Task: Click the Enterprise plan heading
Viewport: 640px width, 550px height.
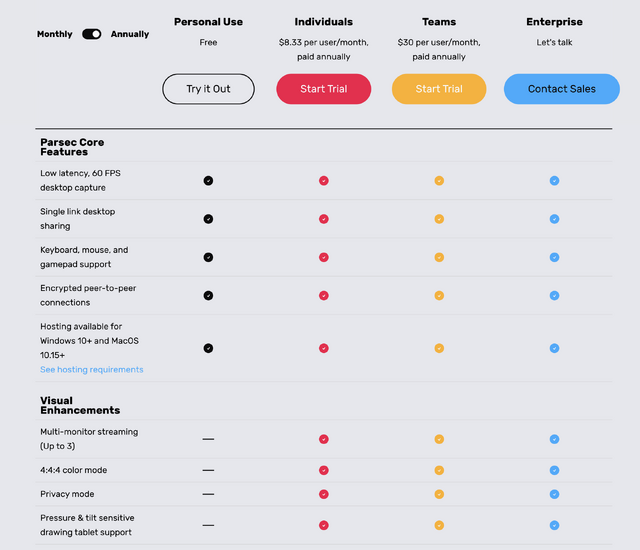Action: [x=554, y=22]
